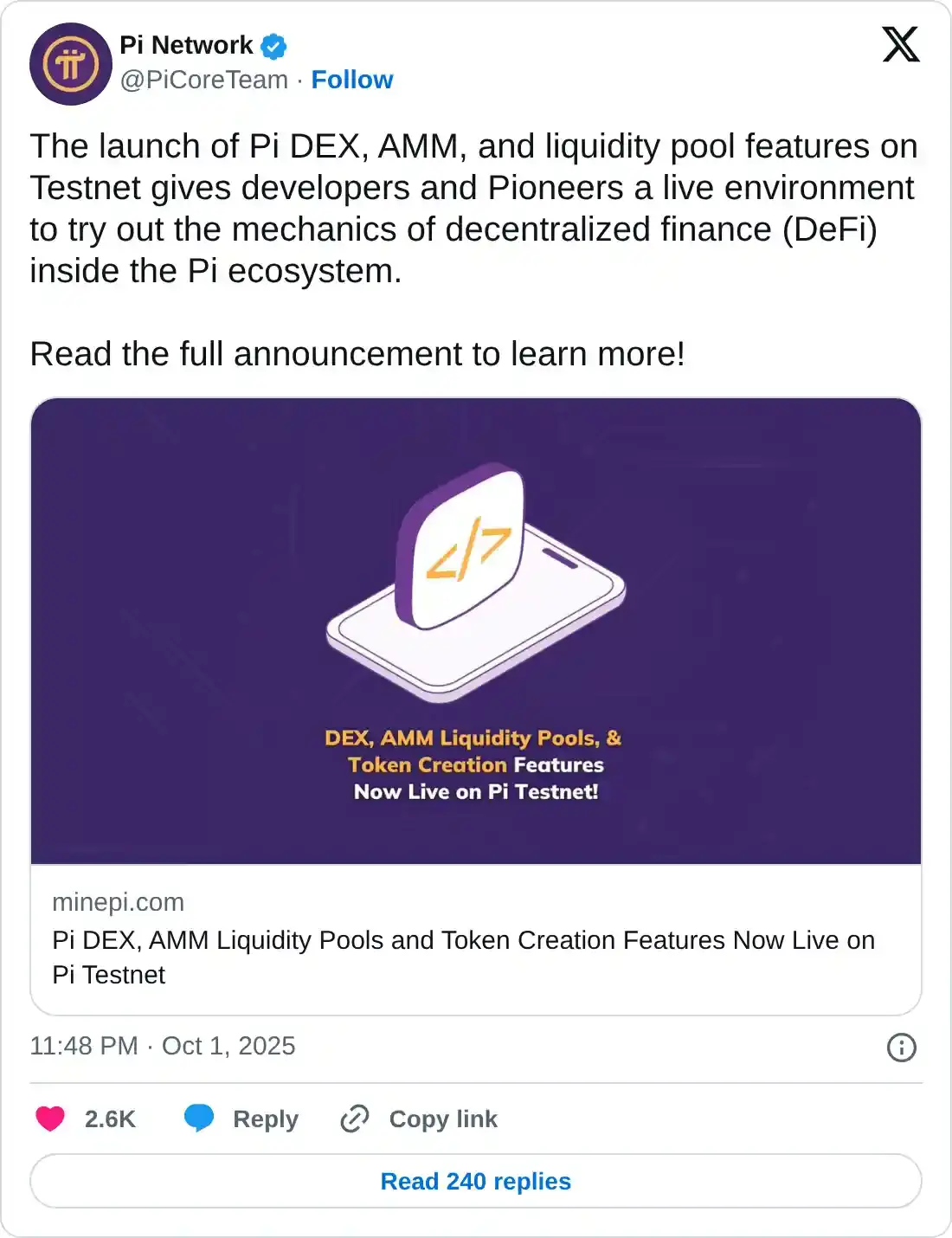Click the Reply text label
The height and width of the screenshot is (1238, 952).
pos(266,1119)
